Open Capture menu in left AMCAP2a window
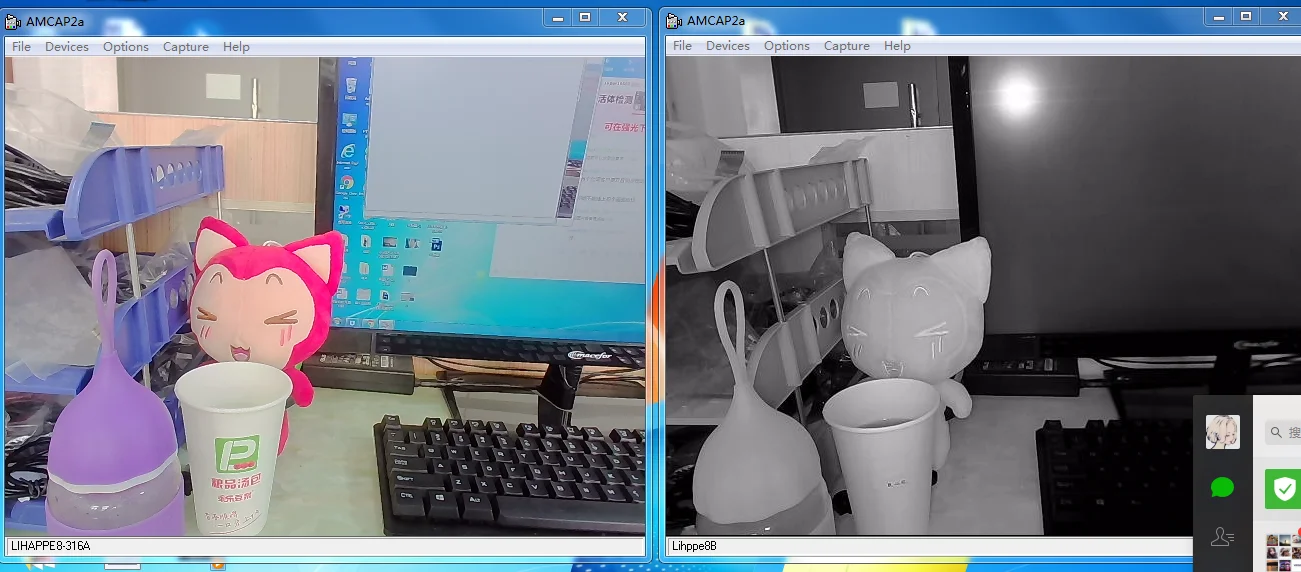Viewport: 1301px width, 572px height. coord(186,47)
